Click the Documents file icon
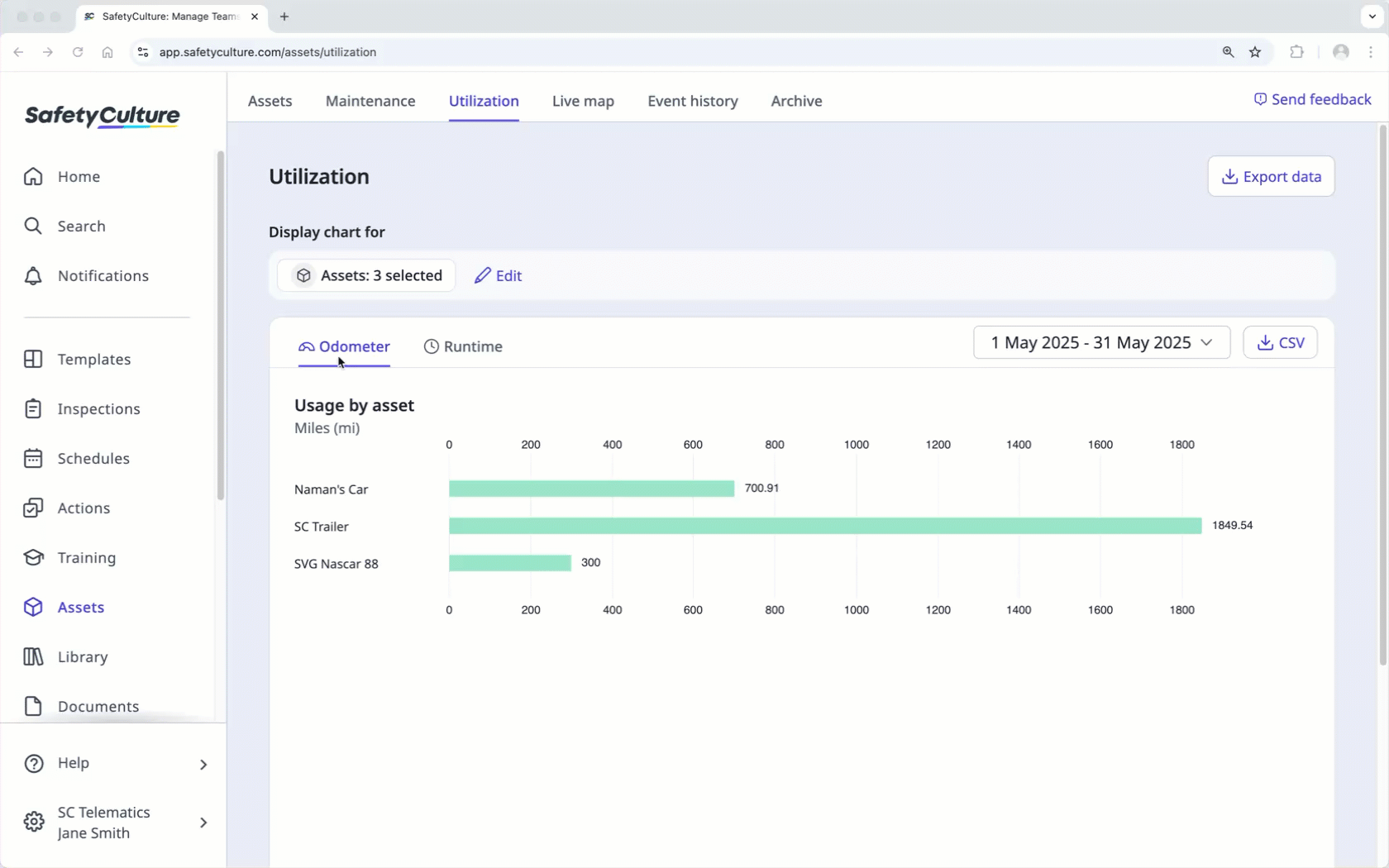 pos(33,706)
